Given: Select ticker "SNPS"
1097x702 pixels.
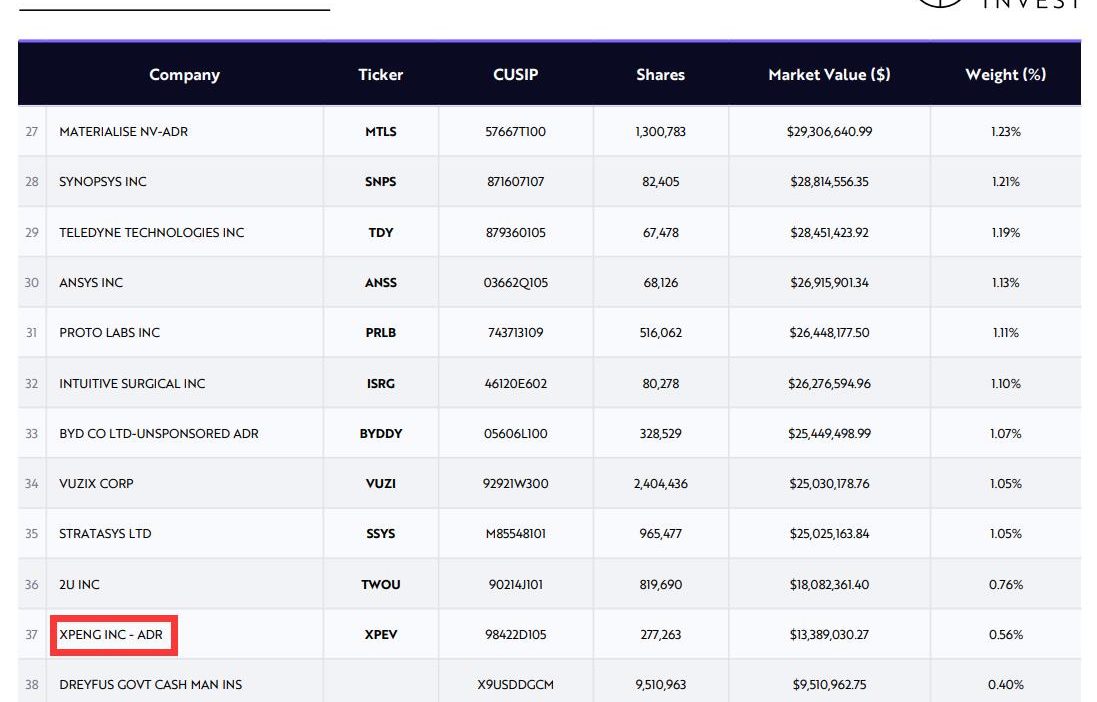Looking at the screenshot, I should point(381,182).
